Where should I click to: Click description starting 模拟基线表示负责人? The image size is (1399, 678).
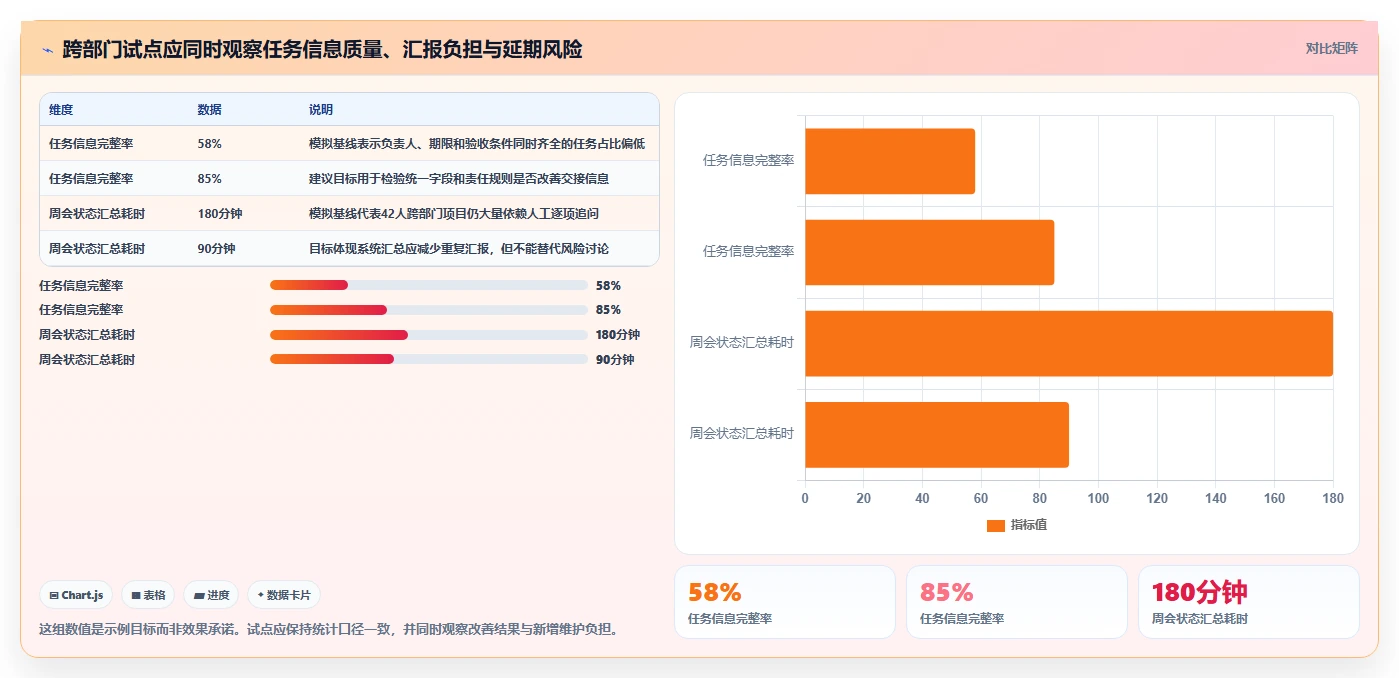coord(477,144)
